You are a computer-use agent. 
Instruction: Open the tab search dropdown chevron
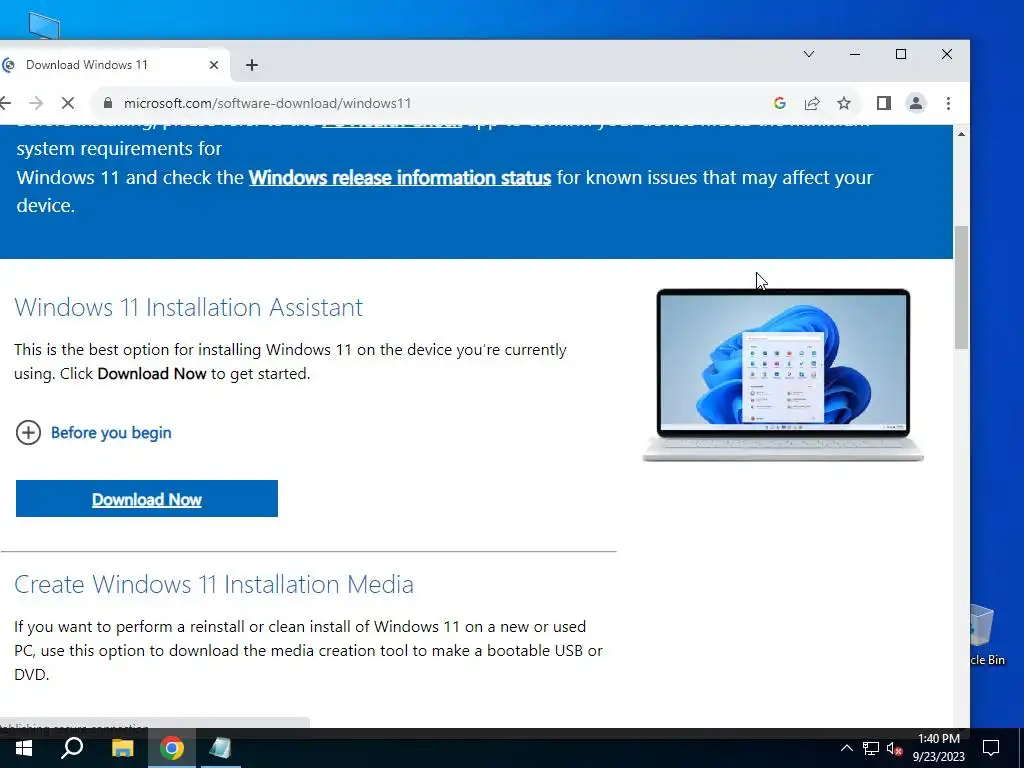808,54
